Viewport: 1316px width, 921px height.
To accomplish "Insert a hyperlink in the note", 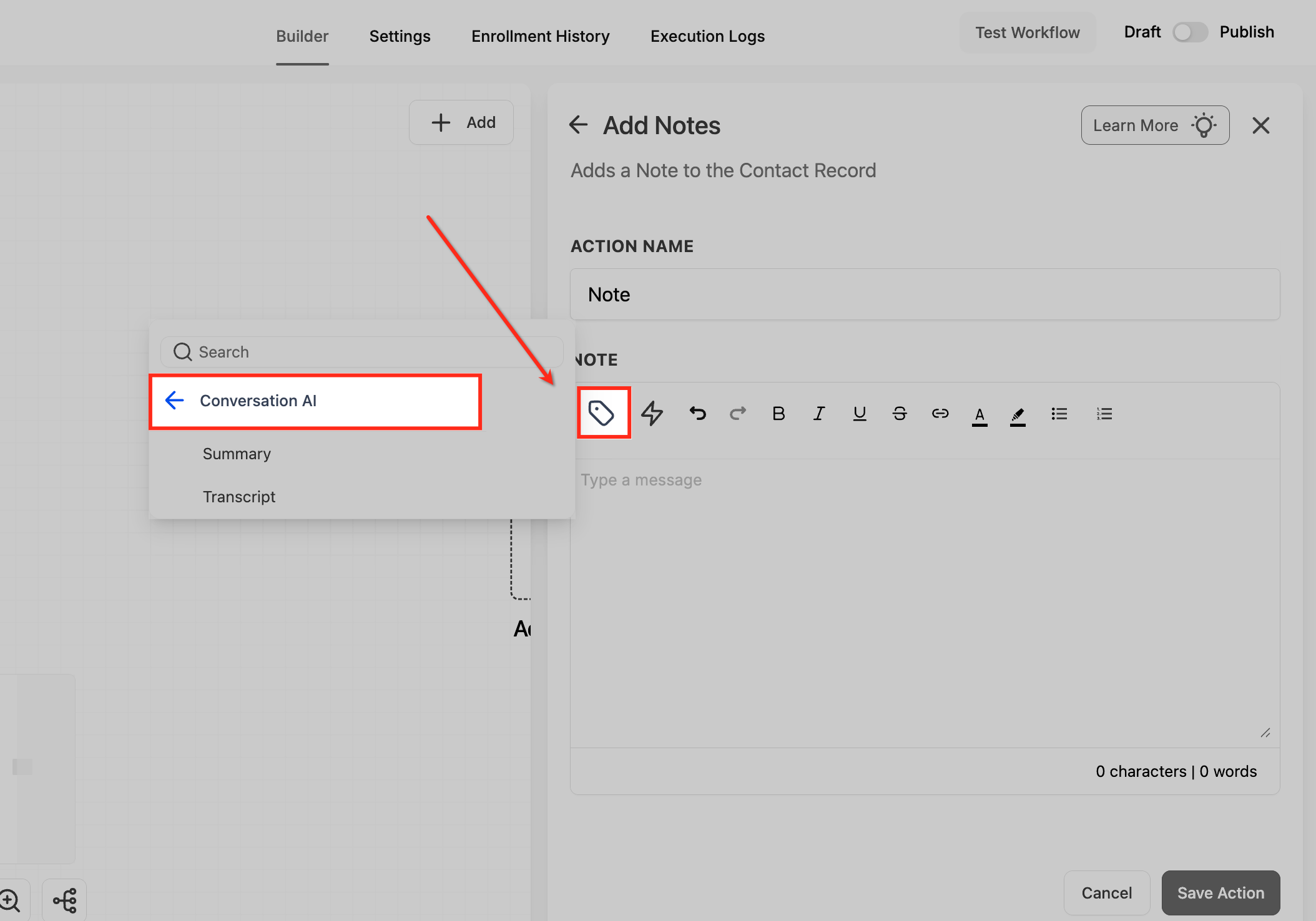I will tap(940, 413).
